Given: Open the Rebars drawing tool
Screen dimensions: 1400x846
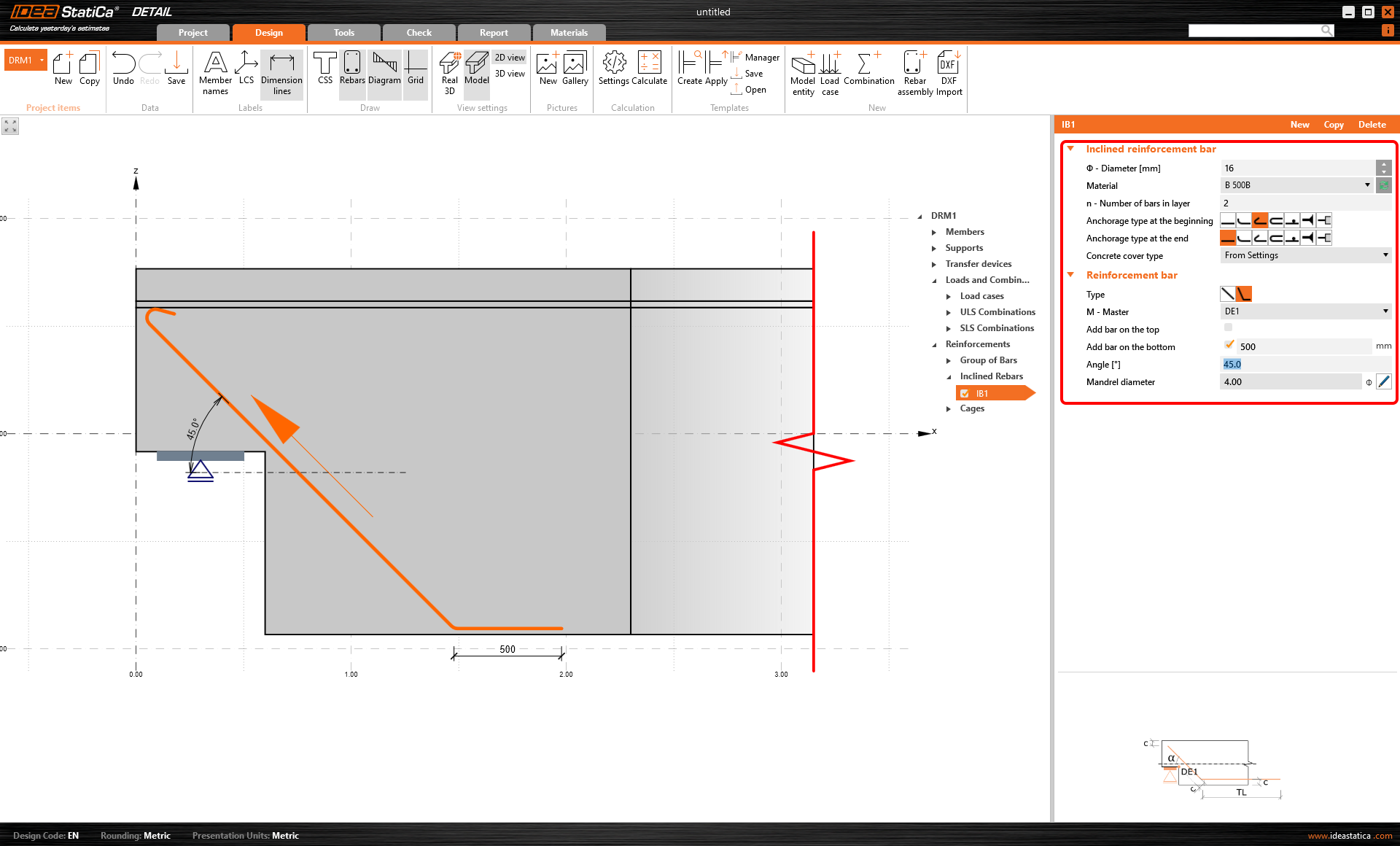Looking at the screenshot, I should pyautogui.click(x=352, y=69).
